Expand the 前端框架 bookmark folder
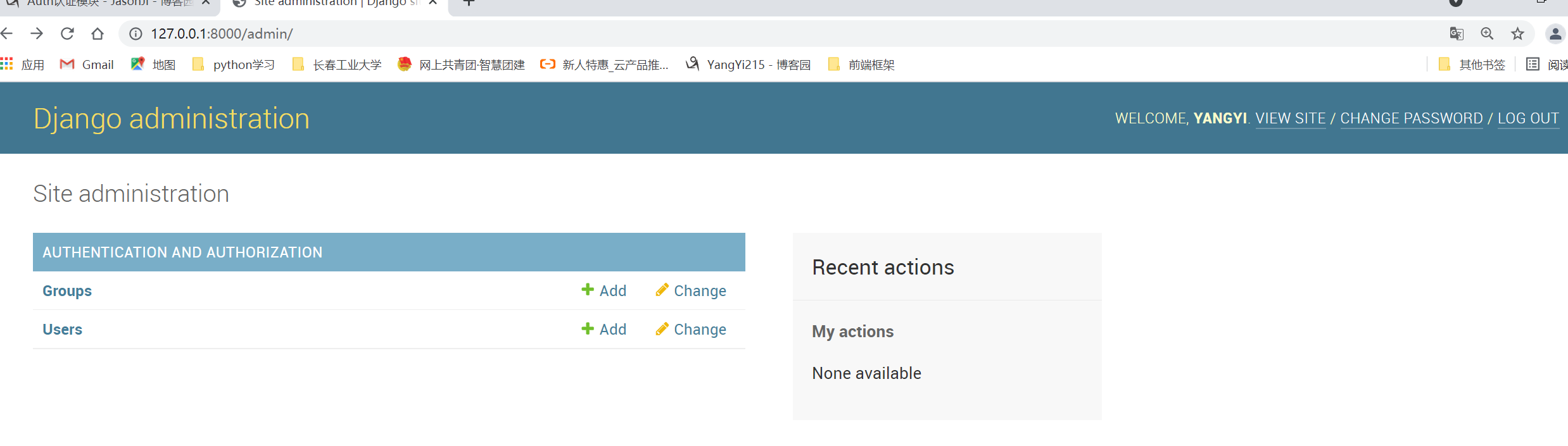Image resolution: width=1568 pixels, height=446 pixels. [x=861, y=65]
